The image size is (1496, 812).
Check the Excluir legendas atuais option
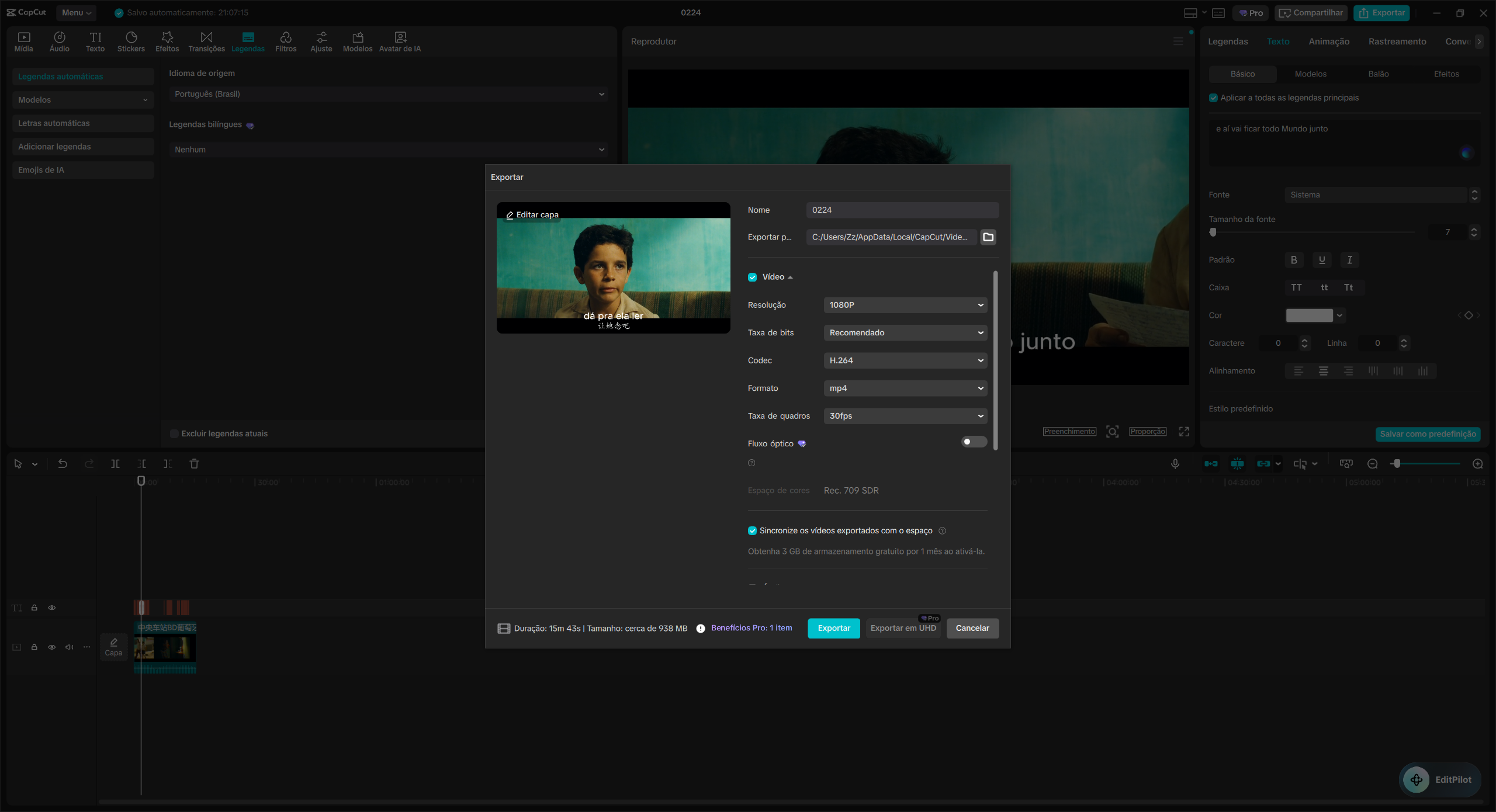click(x=174, y=433)
